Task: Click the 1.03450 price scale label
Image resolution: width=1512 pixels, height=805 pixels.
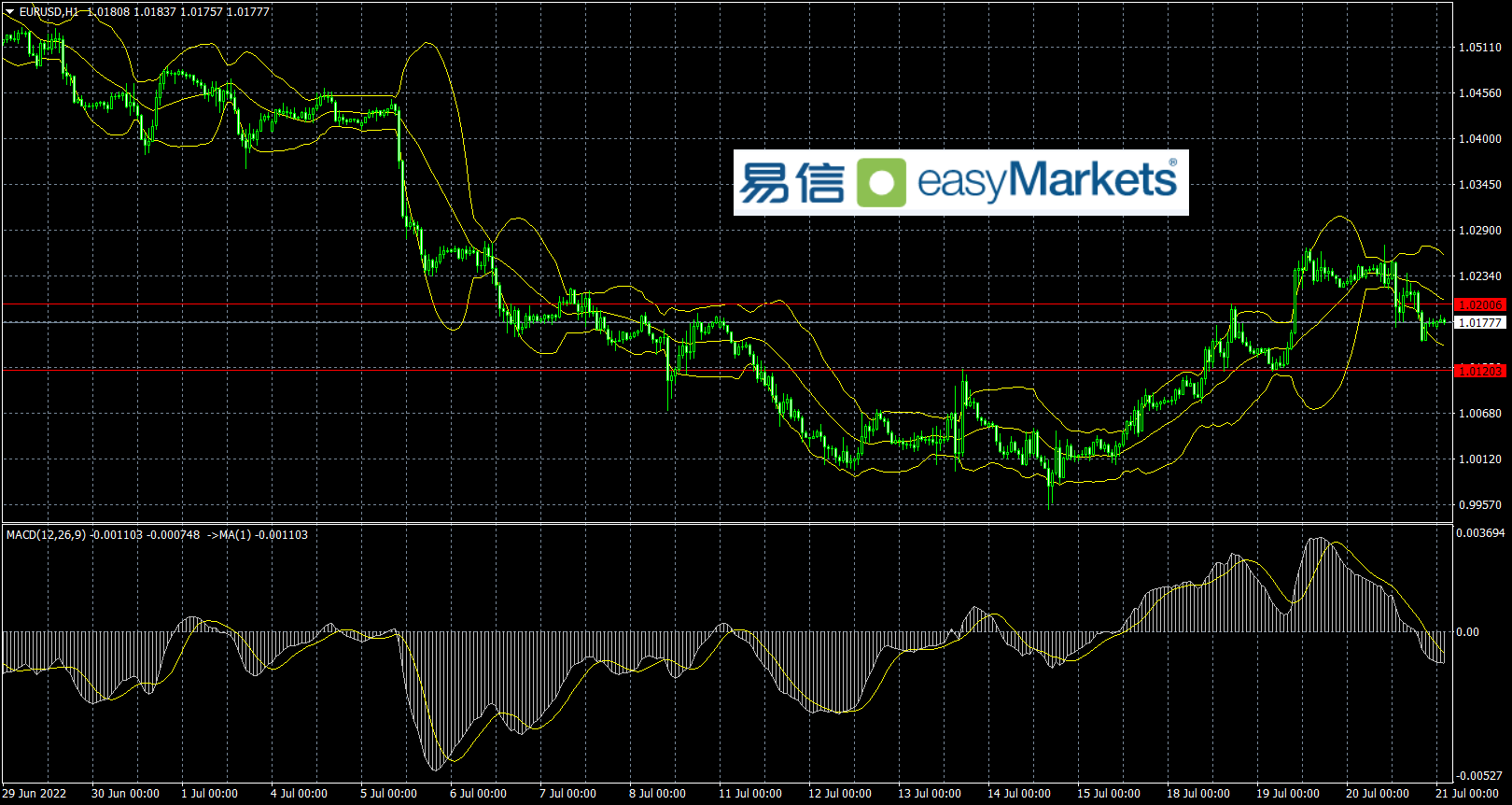Action: click(x=1480, y=185)
